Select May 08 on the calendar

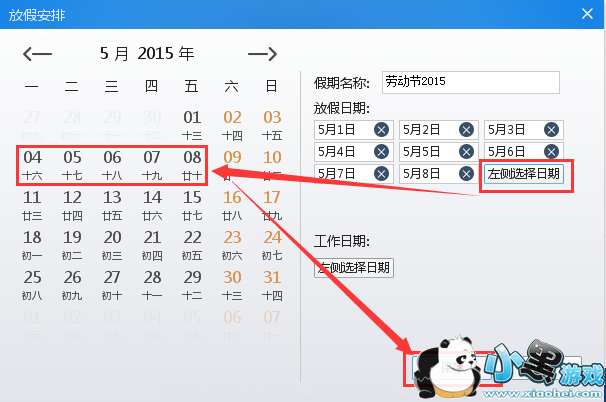click(x=192, y=165)
